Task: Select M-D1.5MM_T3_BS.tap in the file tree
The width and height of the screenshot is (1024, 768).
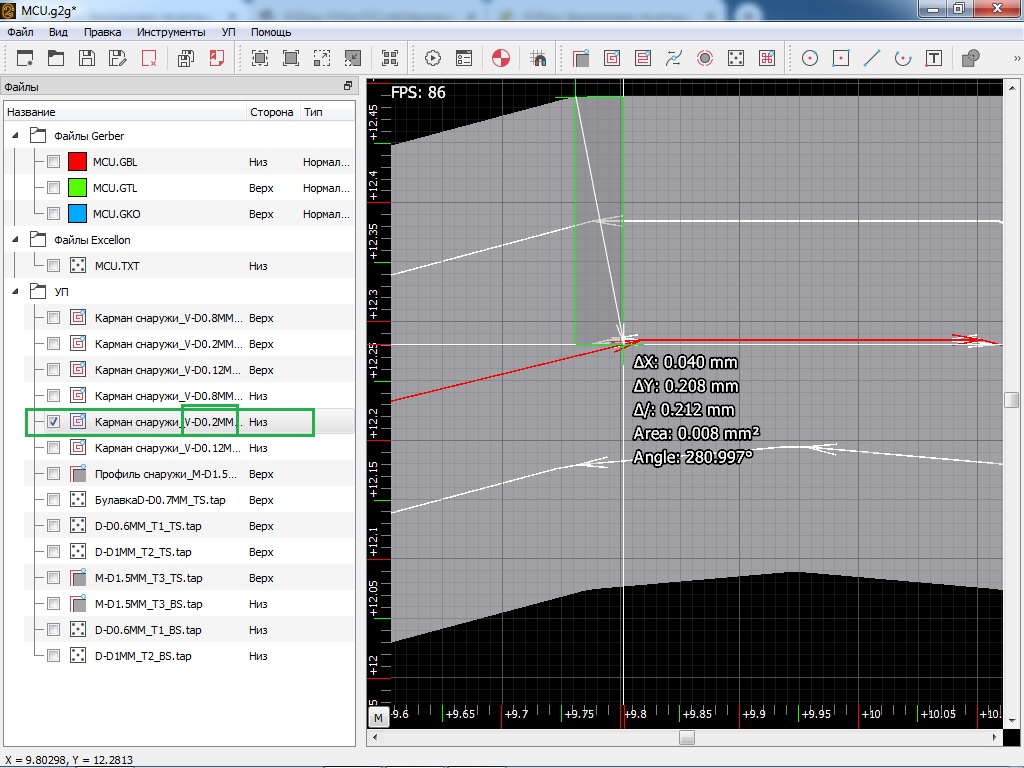Action: click(x=148, y=604)
